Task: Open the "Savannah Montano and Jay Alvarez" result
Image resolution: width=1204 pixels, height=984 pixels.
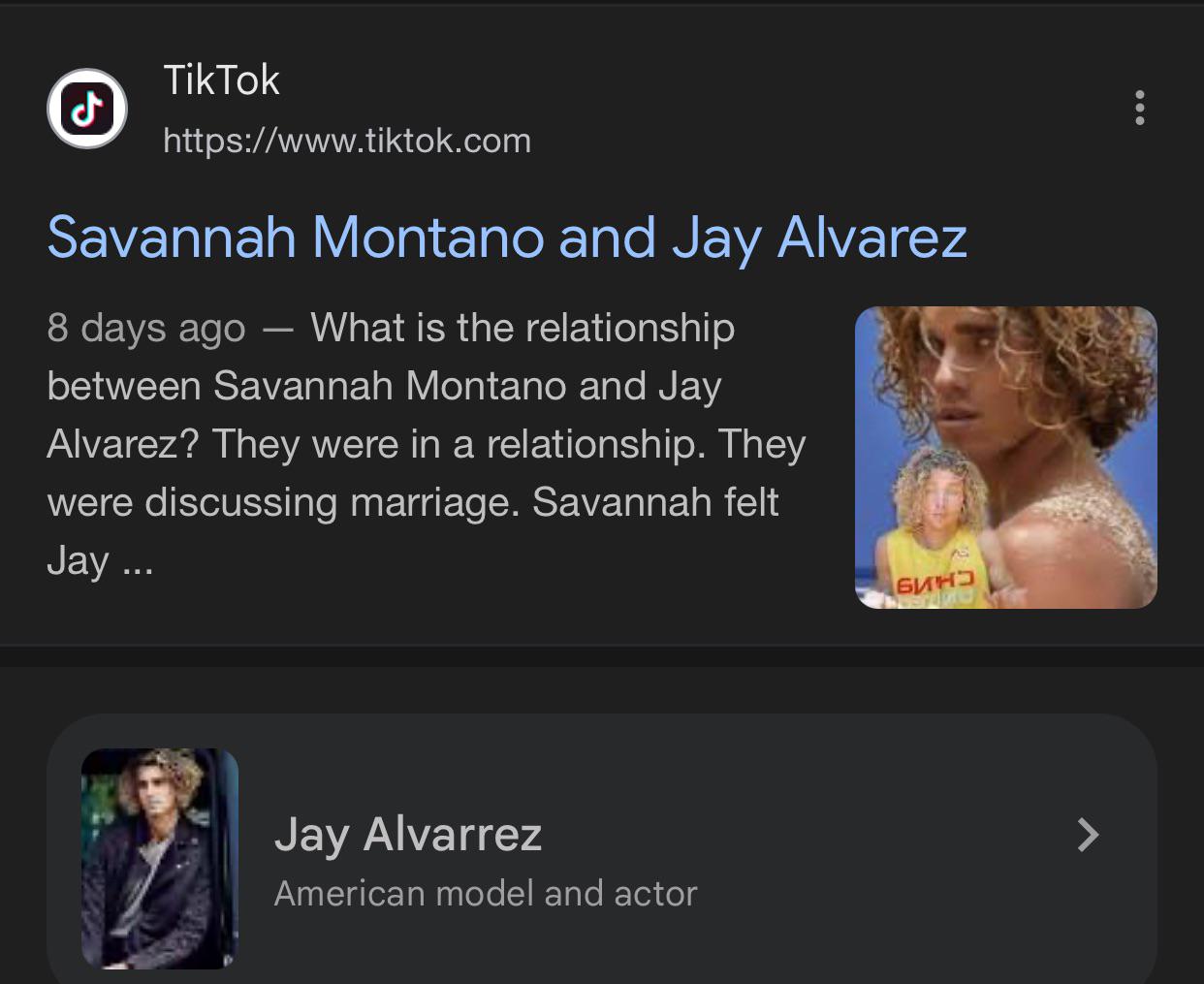Action: [507, 238]
